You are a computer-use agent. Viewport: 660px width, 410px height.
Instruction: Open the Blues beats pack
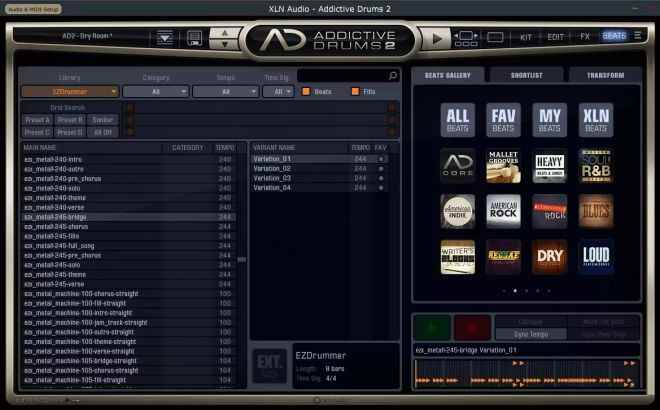(x=596, y=211)
